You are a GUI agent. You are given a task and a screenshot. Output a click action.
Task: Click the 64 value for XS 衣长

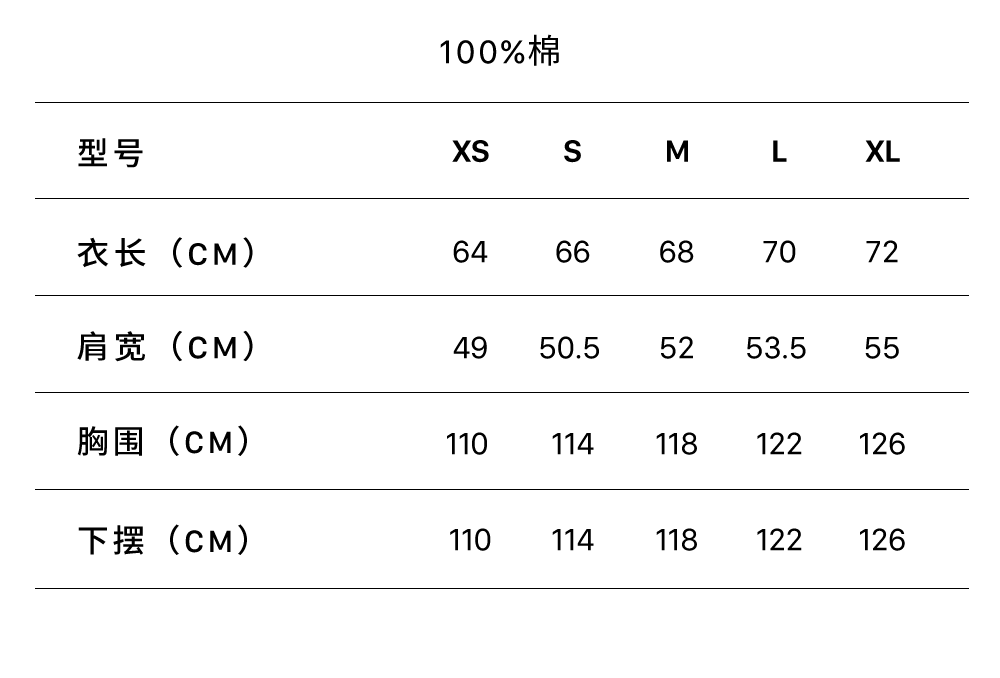470,252
